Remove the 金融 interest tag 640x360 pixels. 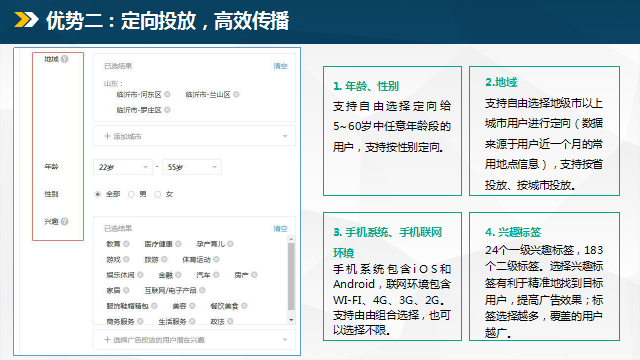pos(178,275)
